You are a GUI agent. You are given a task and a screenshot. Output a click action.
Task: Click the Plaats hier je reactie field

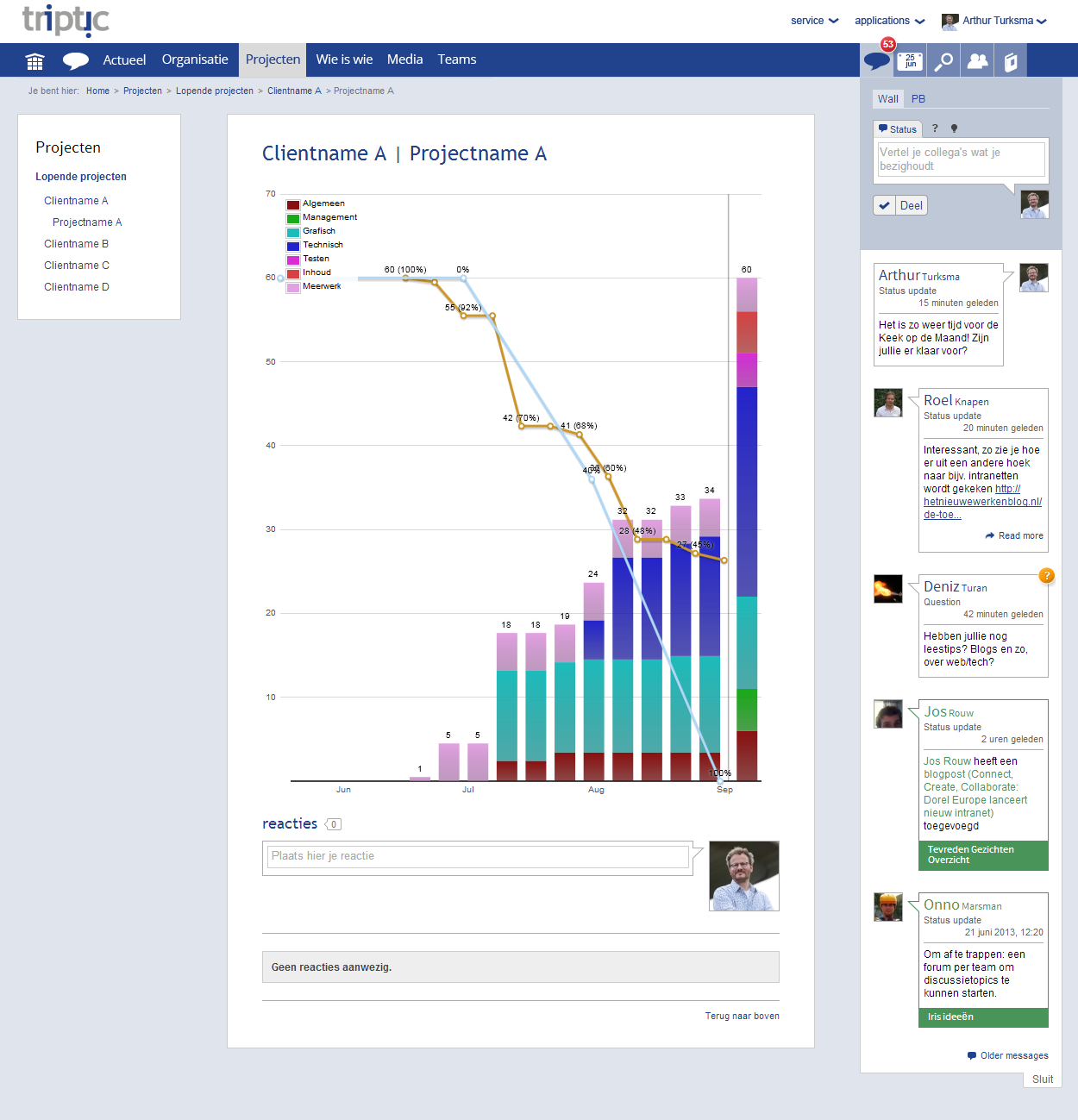pos(476,855)
